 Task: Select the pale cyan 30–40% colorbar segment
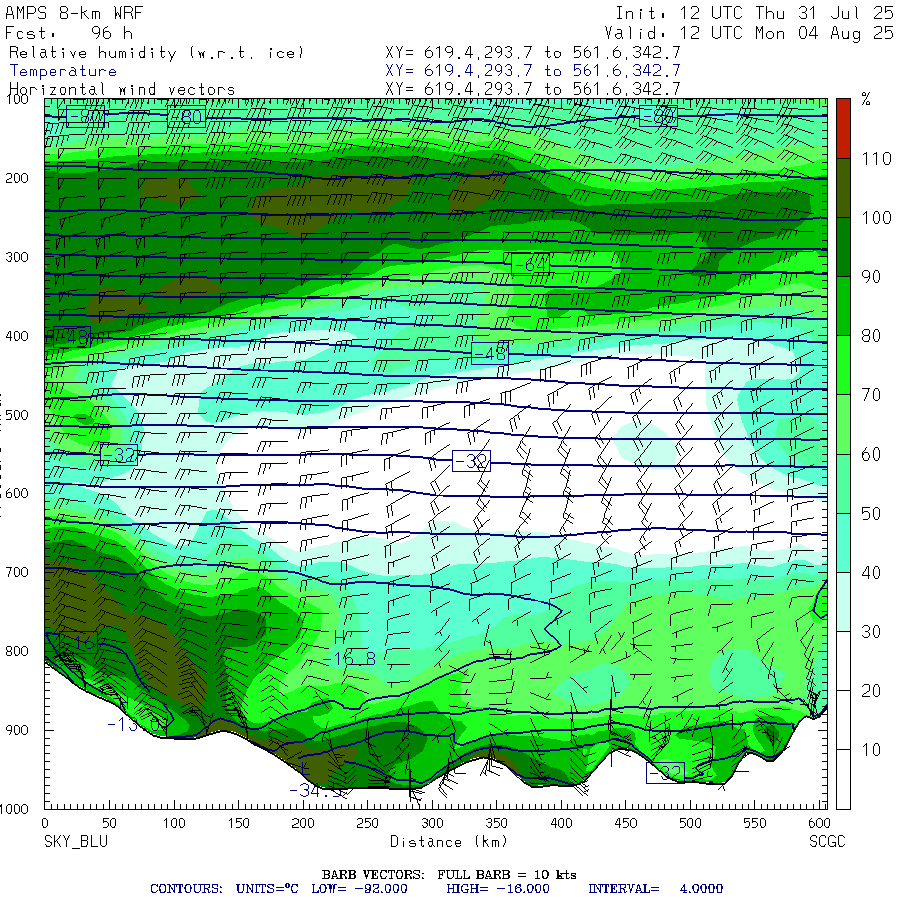tap(843, 602)
